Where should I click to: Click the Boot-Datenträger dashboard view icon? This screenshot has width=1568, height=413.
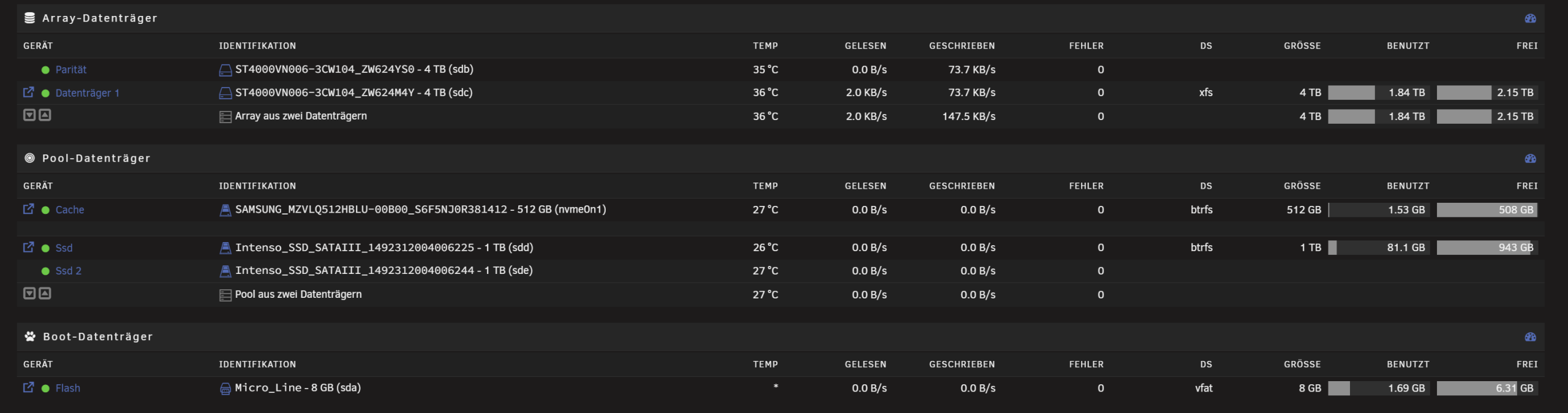[x=1530, y=337]
